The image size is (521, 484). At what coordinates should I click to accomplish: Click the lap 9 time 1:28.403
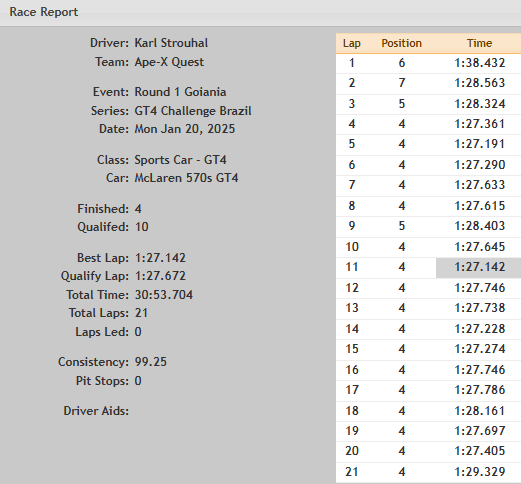click(480, 226)
